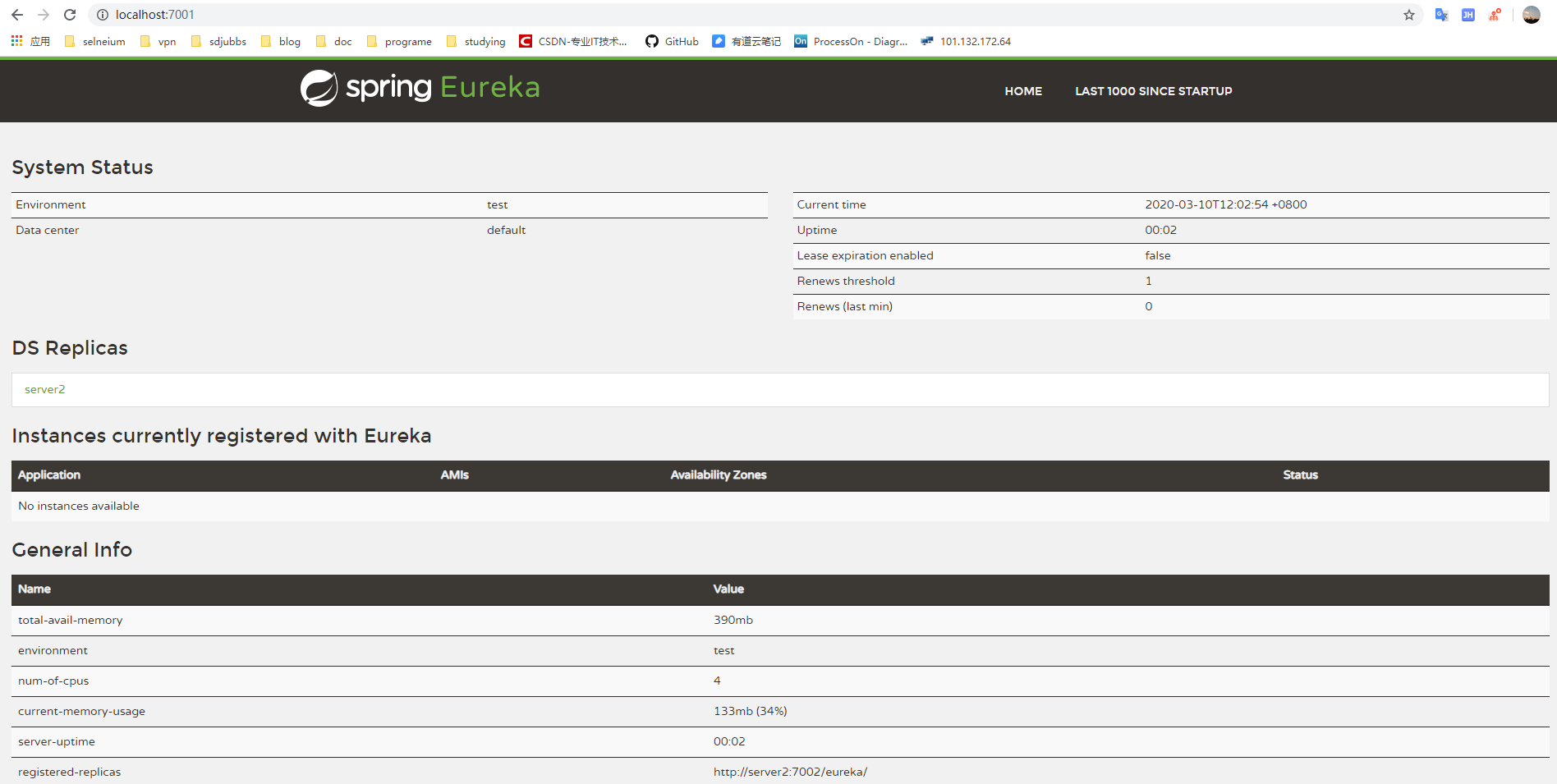Open the 101.132.172.64 bookmark

(x=966, y=41)
